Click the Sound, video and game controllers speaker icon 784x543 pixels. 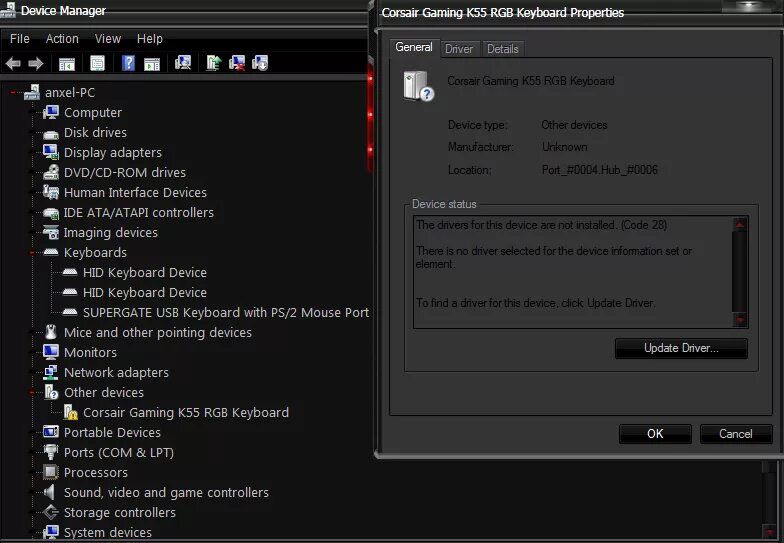50,492
